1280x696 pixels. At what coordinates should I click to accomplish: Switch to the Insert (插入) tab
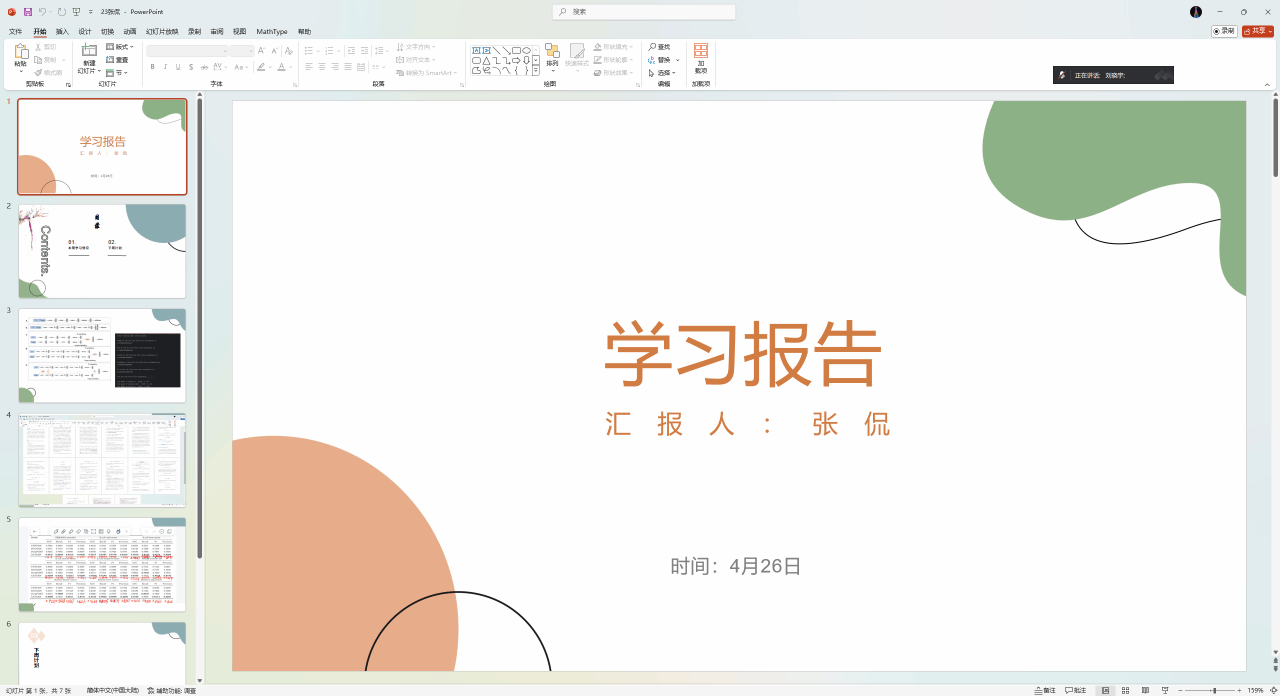pyautogui.click(x=62, y=32)
